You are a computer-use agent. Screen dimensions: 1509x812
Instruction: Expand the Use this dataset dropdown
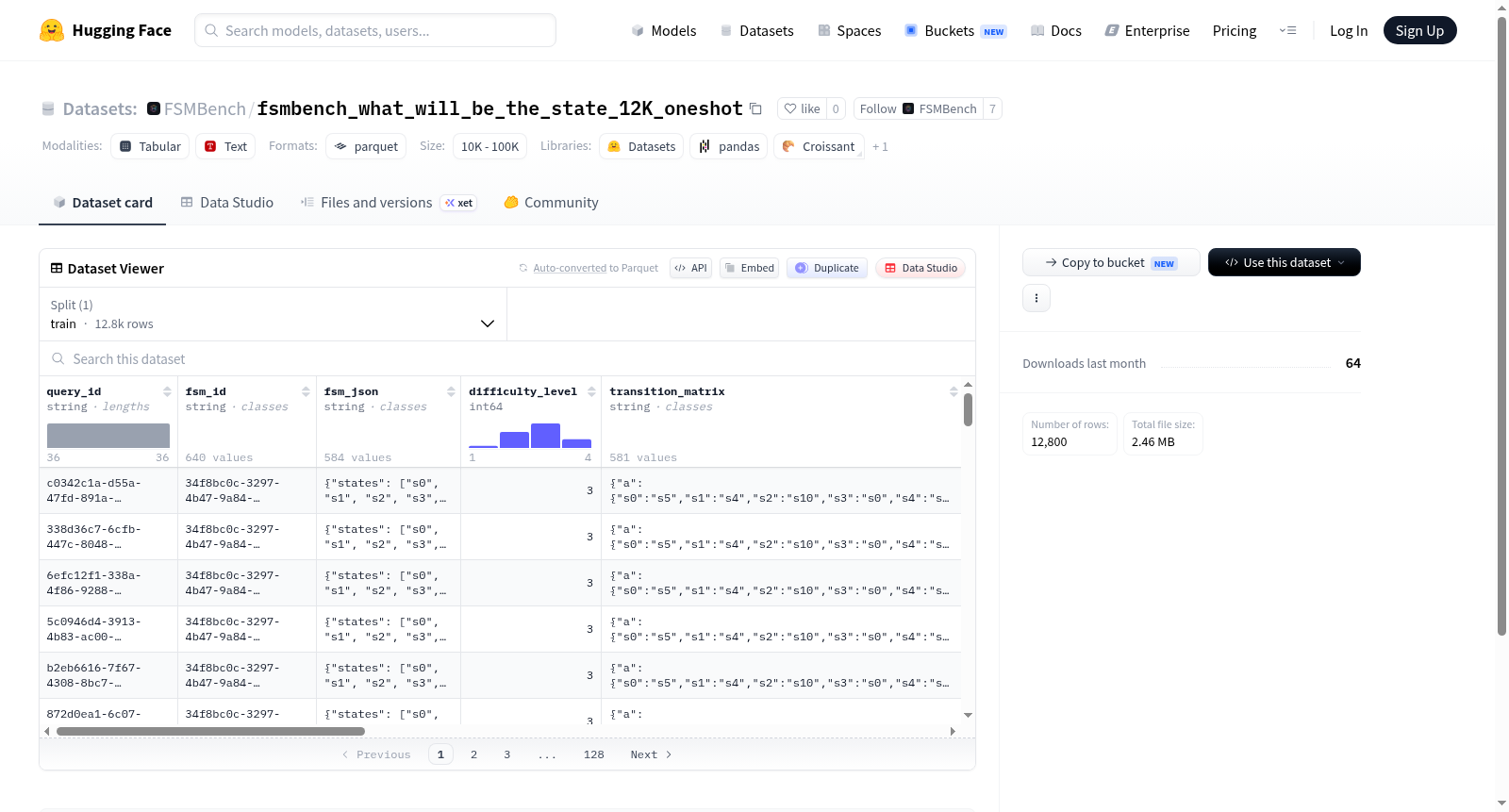click(1284, 262)
